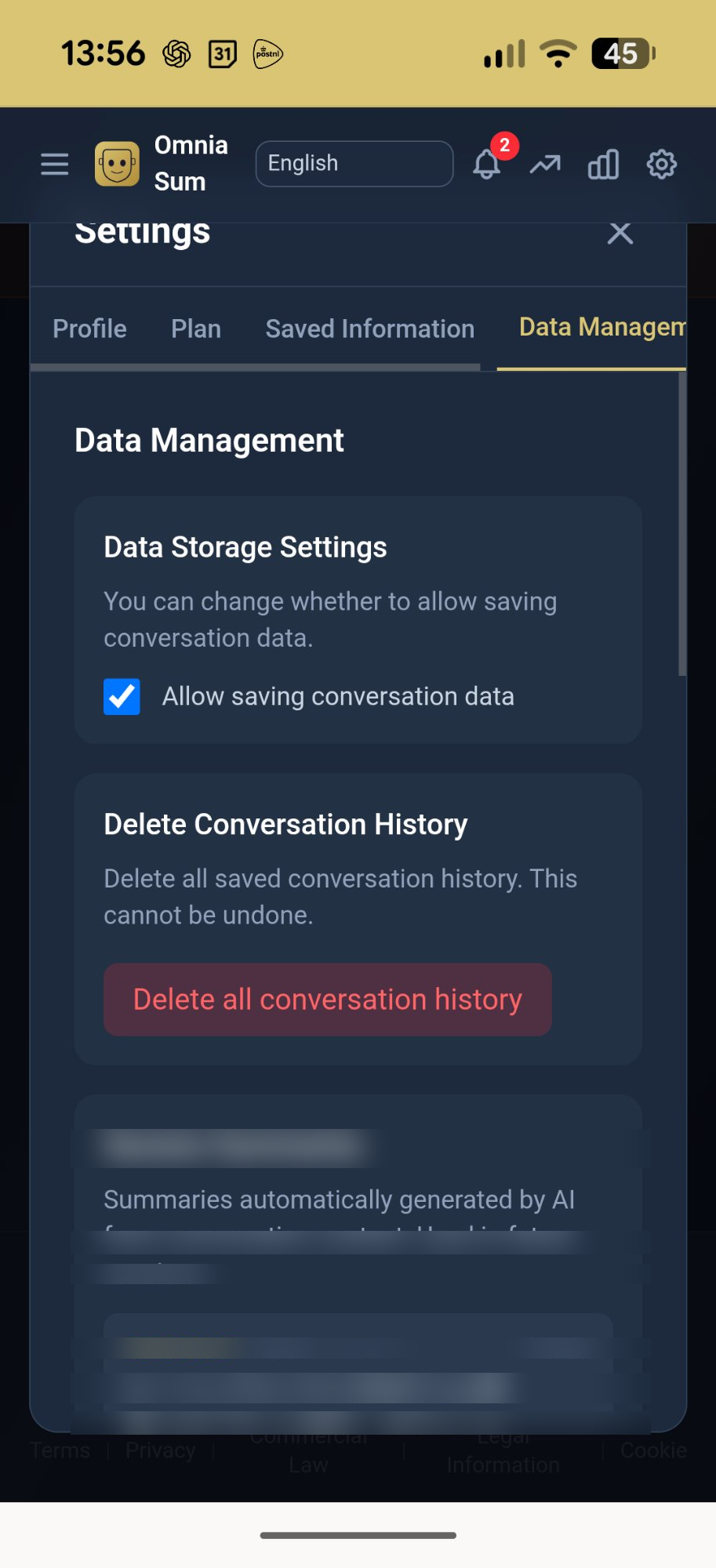Tap the Omnia Sum app title
The height and width of the screenshot is (1568, 716).
pyautogui.click(x=191, y=163)
